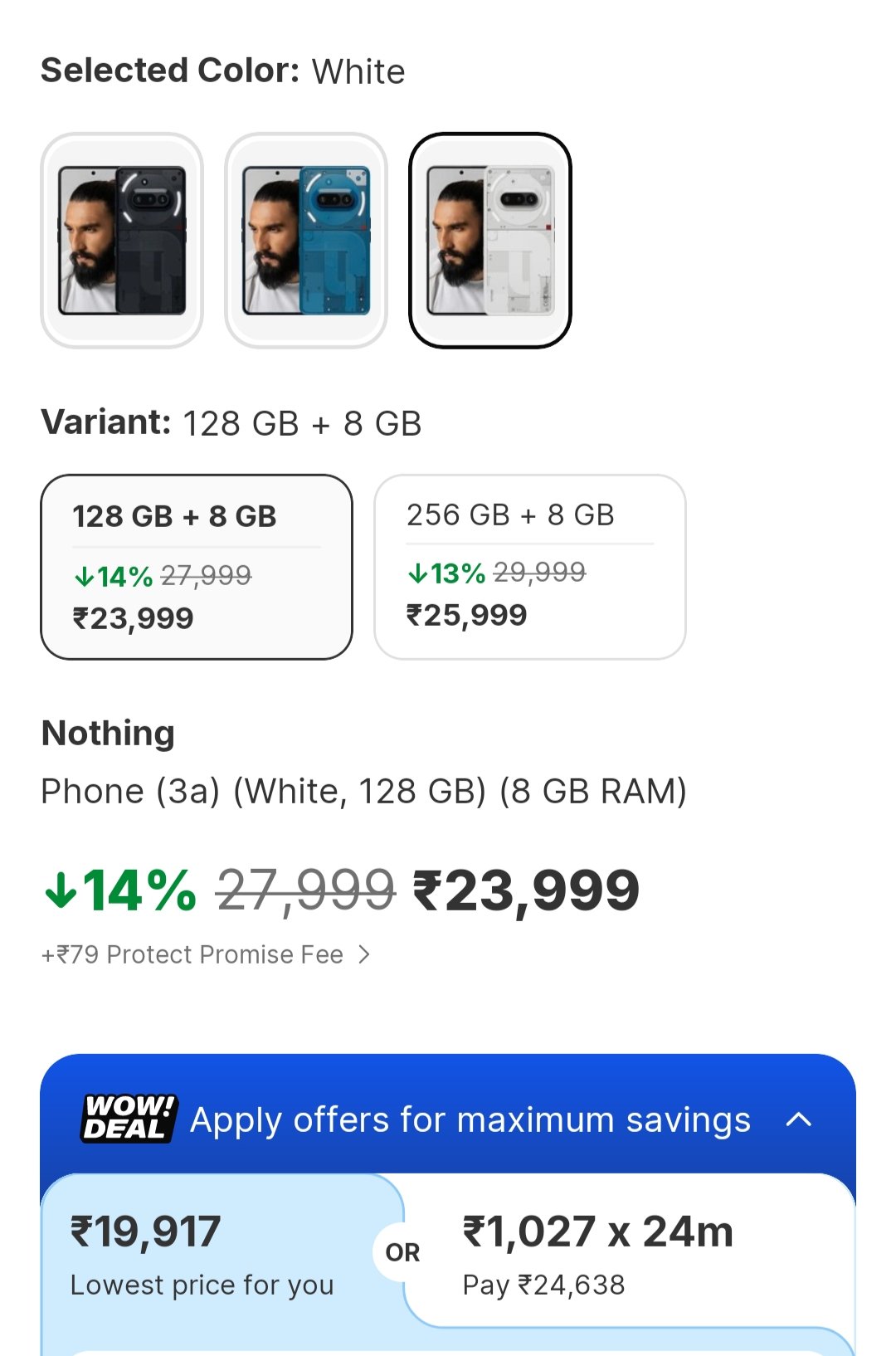Tap the selected white phone color thumbnail
This screenshot has width=896, height=1356.
click(490, 241)
